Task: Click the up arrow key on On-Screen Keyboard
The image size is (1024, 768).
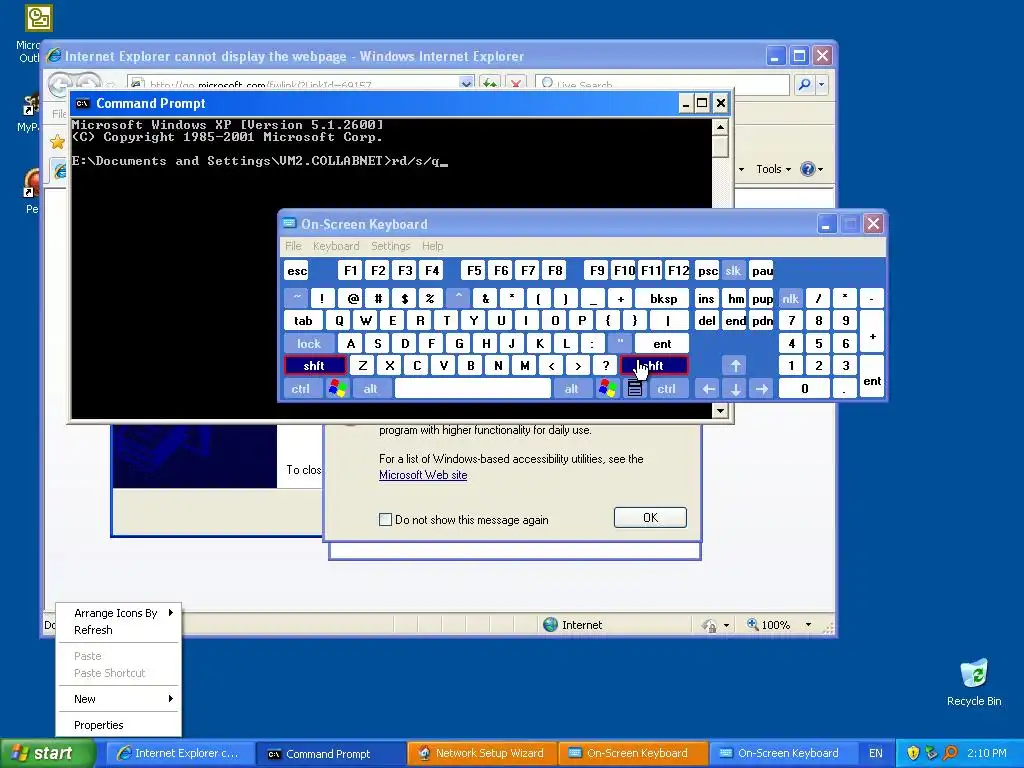Action: point(735,366)
